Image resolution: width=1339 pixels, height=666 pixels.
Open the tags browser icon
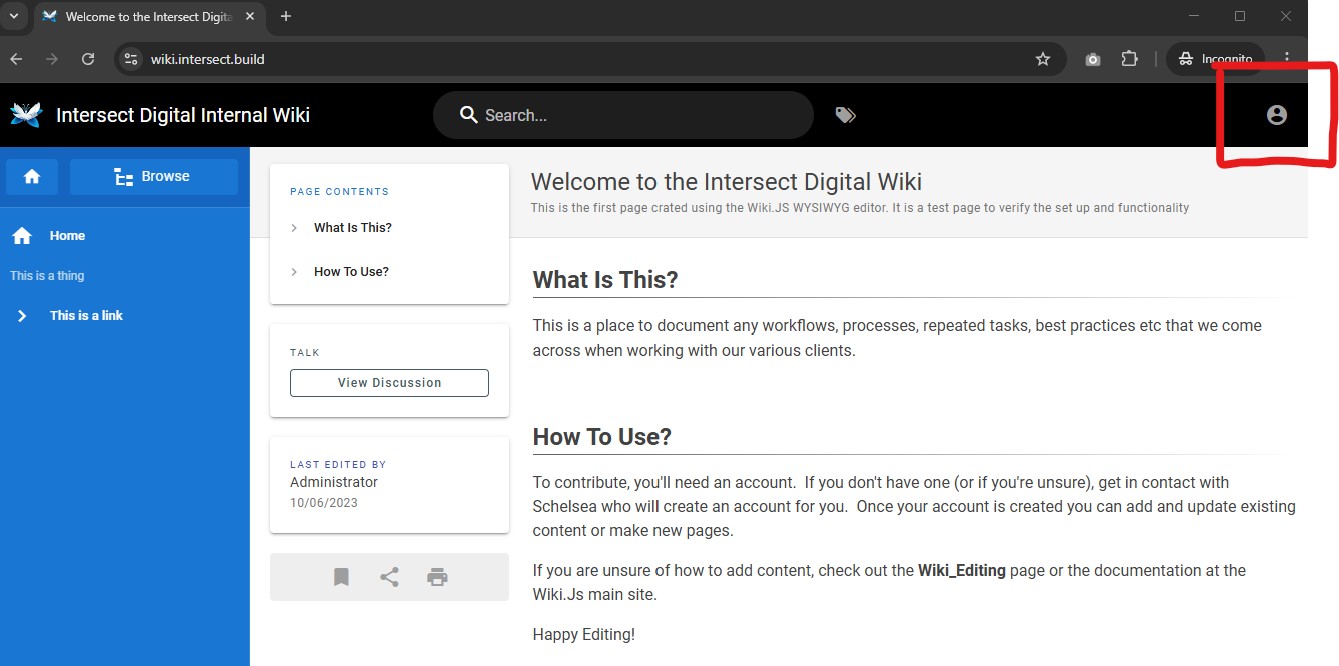pyautogui.click(x=845, y=115)
